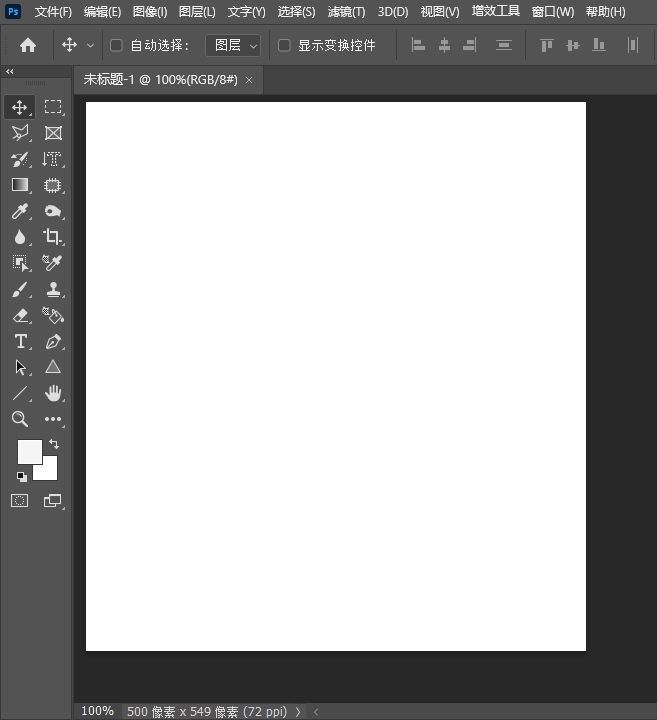The width and height of the screenshot is (657, 720).
Task: Swap foreground and background colors
Action: (54, 444)
